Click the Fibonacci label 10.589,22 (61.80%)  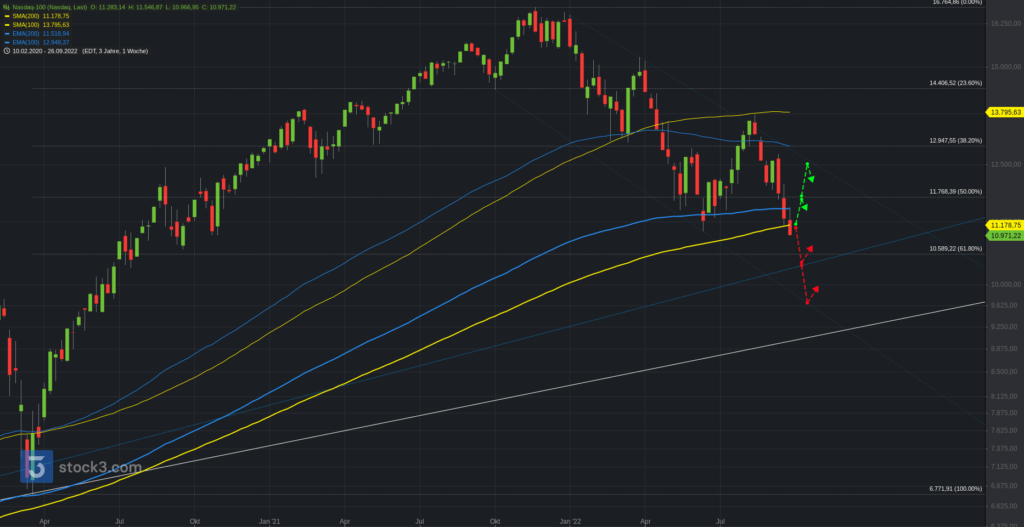[955, 248]
